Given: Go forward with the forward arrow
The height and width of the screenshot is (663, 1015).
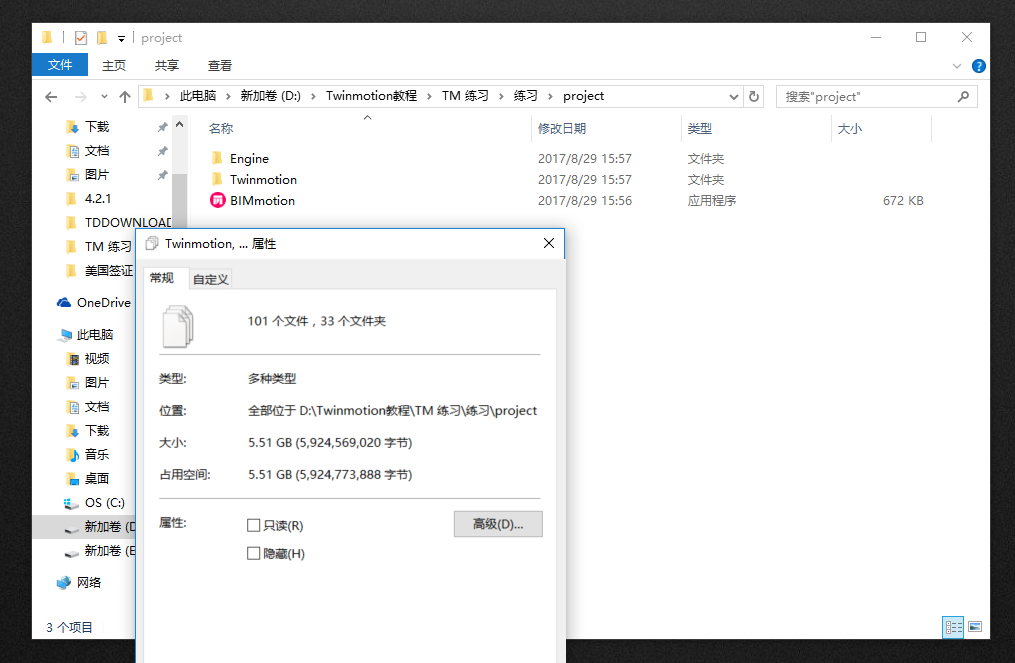Looking at the screenshot, I should [80, 96].
